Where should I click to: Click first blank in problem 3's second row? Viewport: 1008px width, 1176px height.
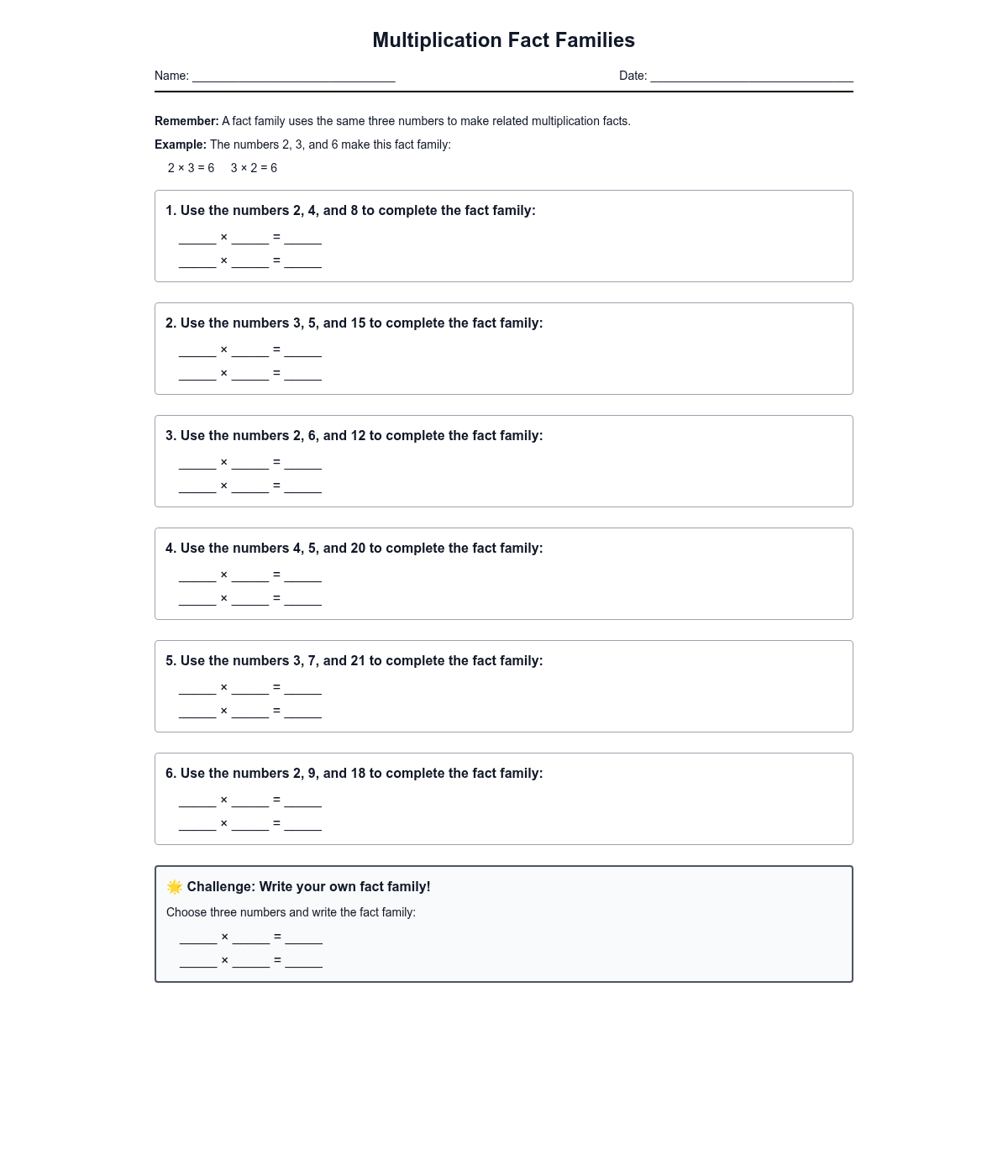pyautogui.click(x=197, y=486)
